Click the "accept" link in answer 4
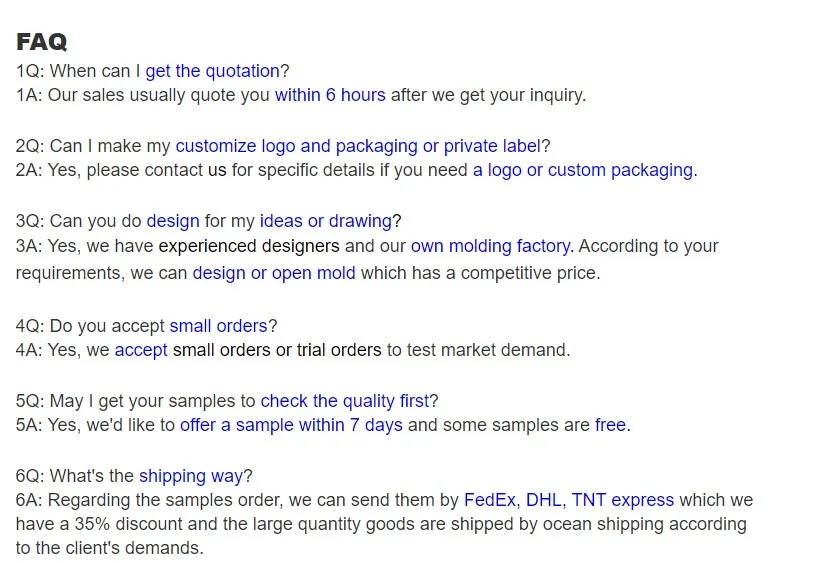The height and width of the screenshot is (563, 818). [x=141, y=351]
